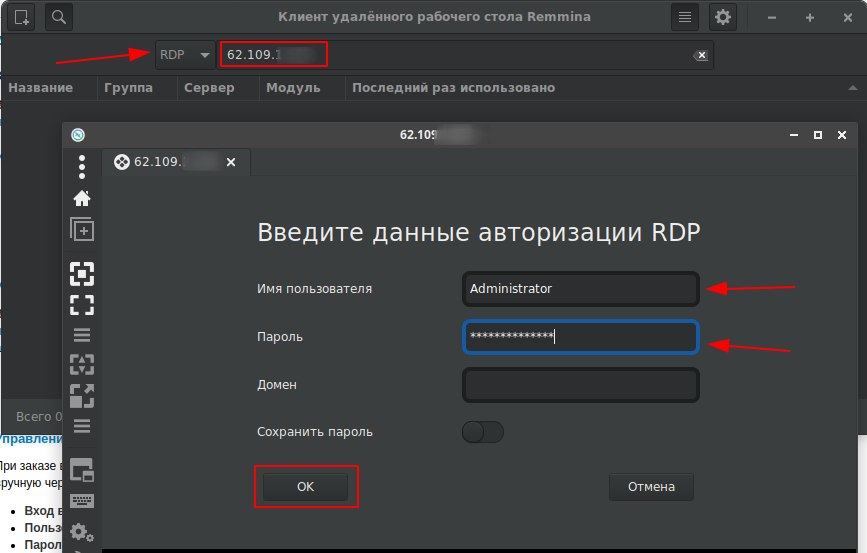Click the fit window icon in sidebar
The width and height of the screenshot is (867, 553).
[x=82, y=274]
